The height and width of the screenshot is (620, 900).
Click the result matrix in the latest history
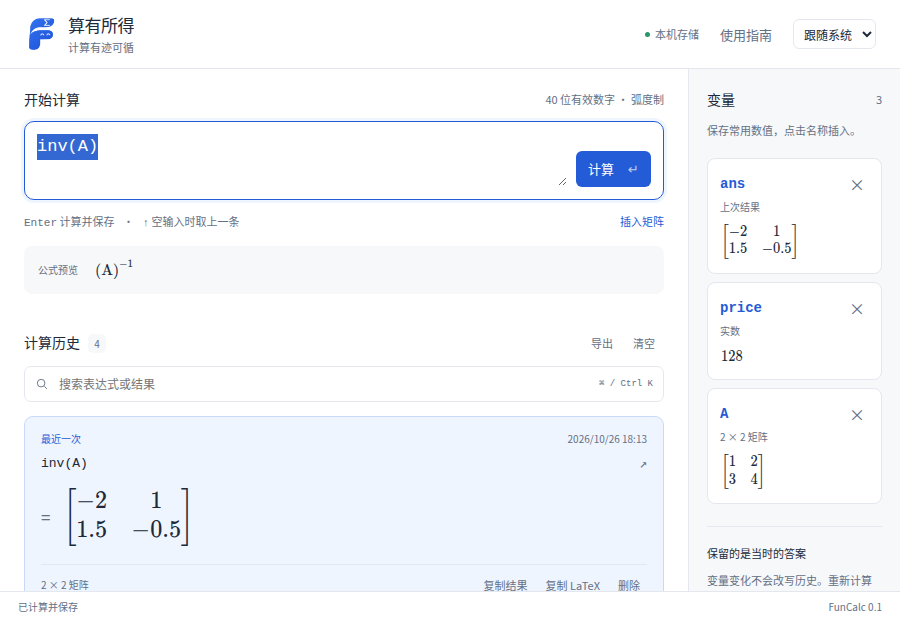click(129, 516)
